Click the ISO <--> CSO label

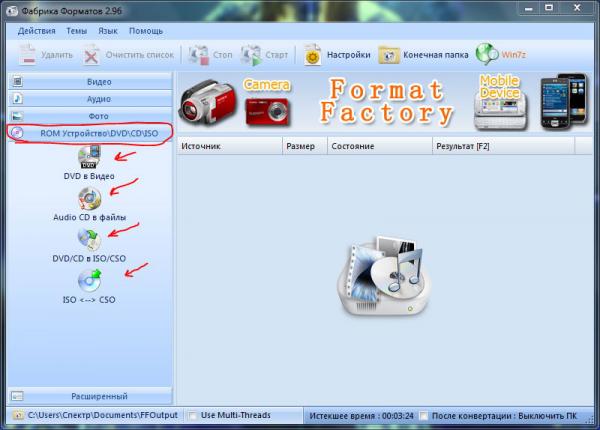pos(89,300)
